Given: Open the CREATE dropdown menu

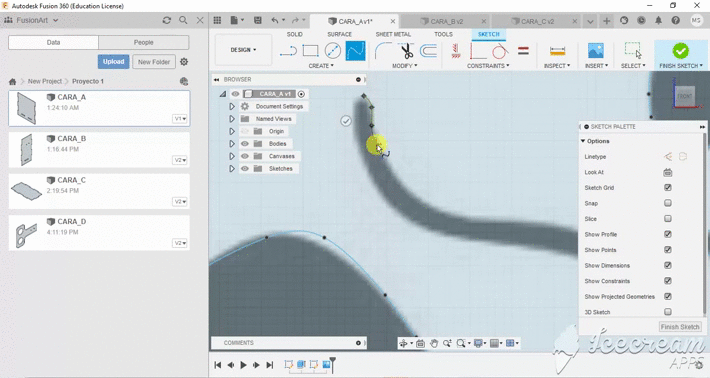Looking at the screenshot, I should (321, 66).
